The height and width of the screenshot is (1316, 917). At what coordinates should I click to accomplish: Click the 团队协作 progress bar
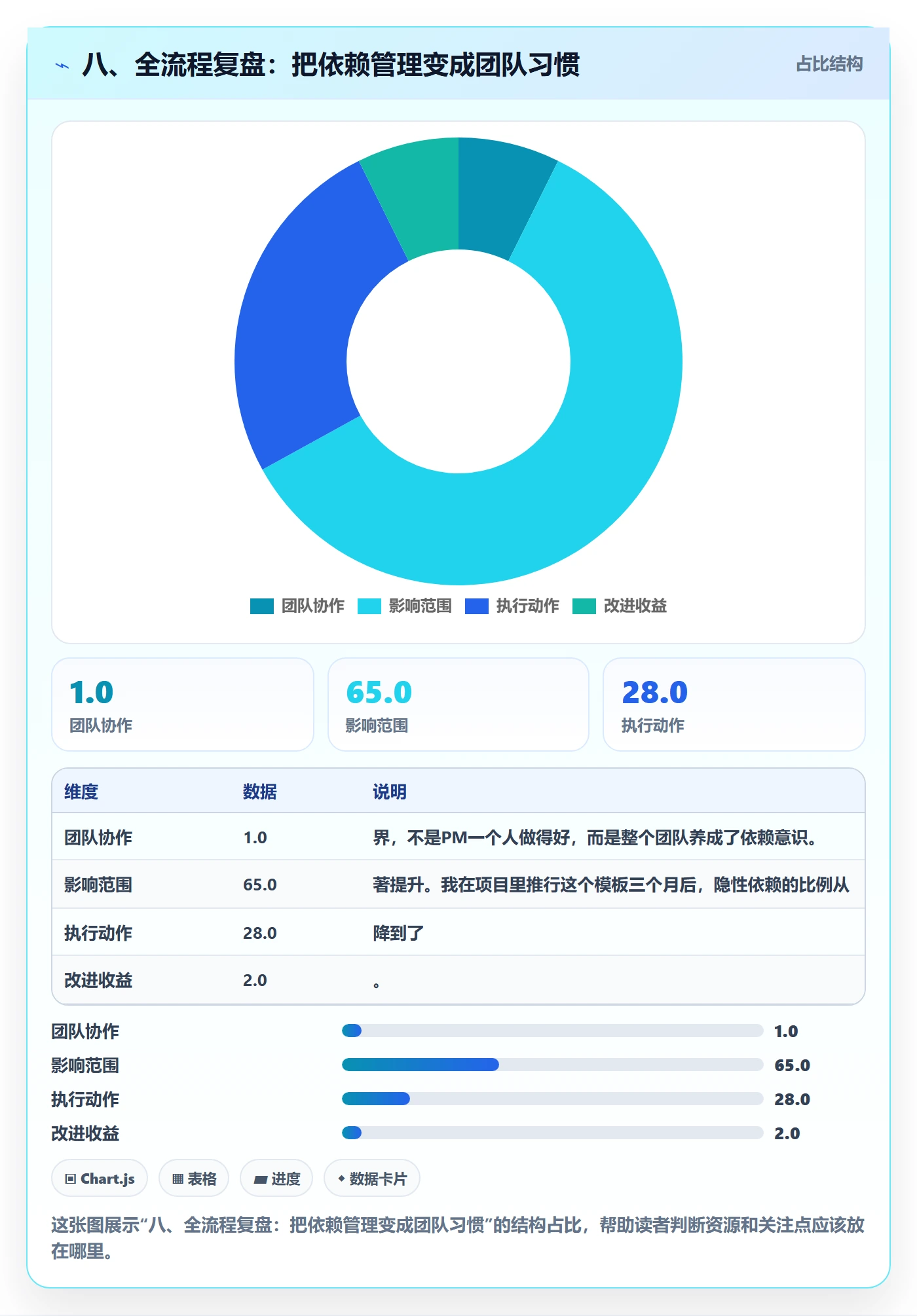pyautogui.click(x=552, y=1031)
